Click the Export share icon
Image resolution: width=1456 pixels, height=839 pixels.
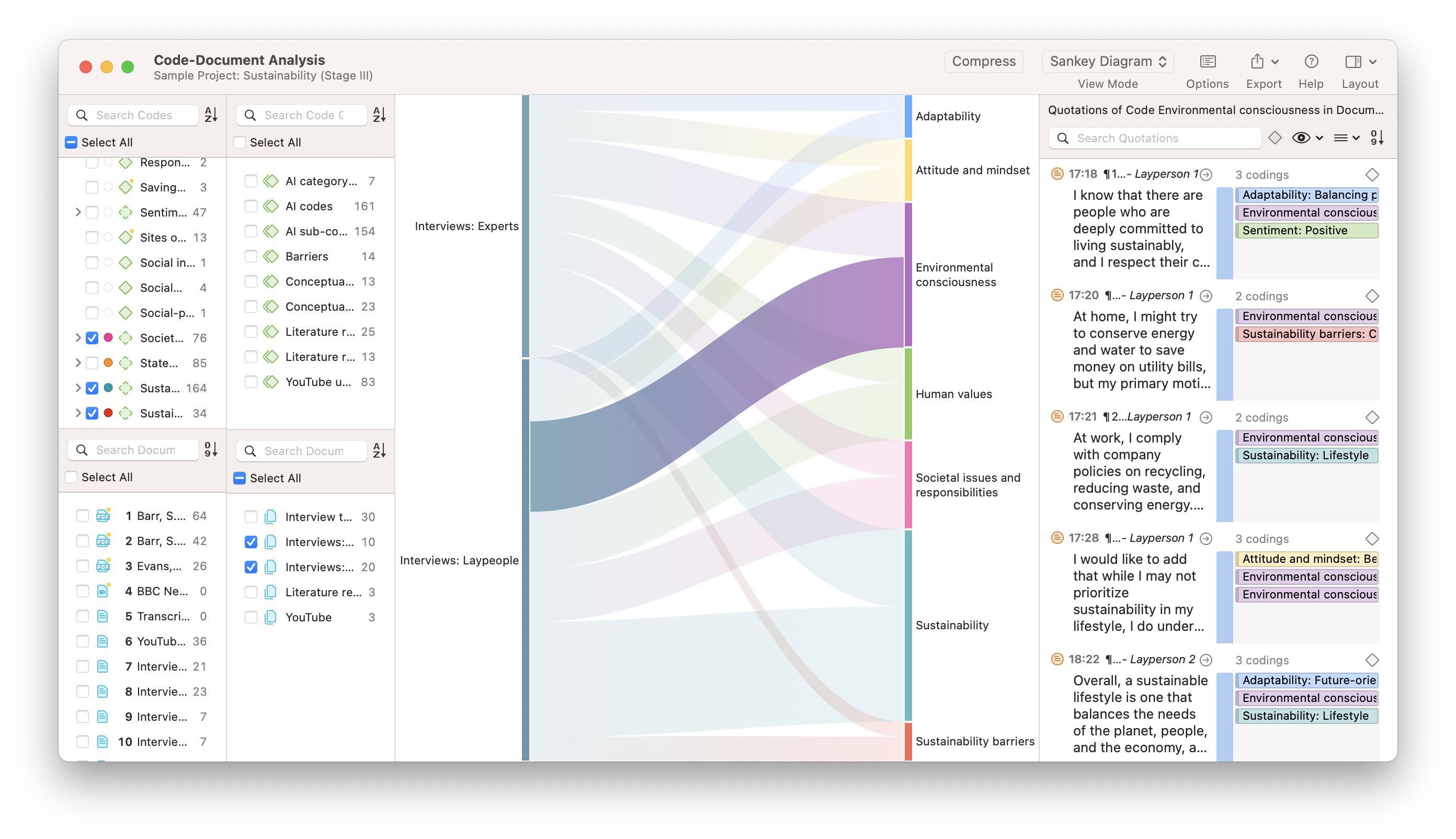tap(1257, 62)
